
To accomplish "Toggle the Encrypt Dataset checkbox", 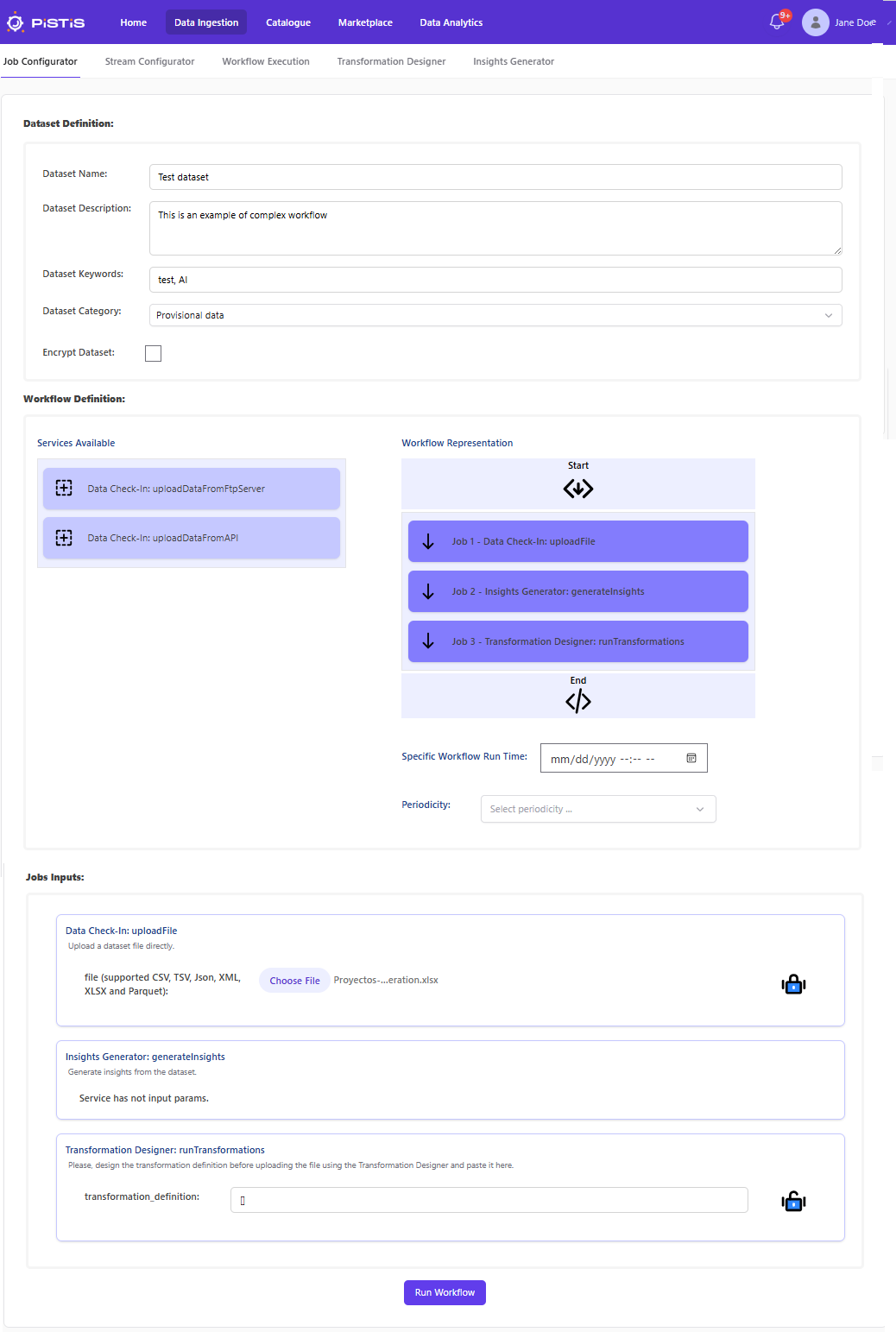I will 154,353.
